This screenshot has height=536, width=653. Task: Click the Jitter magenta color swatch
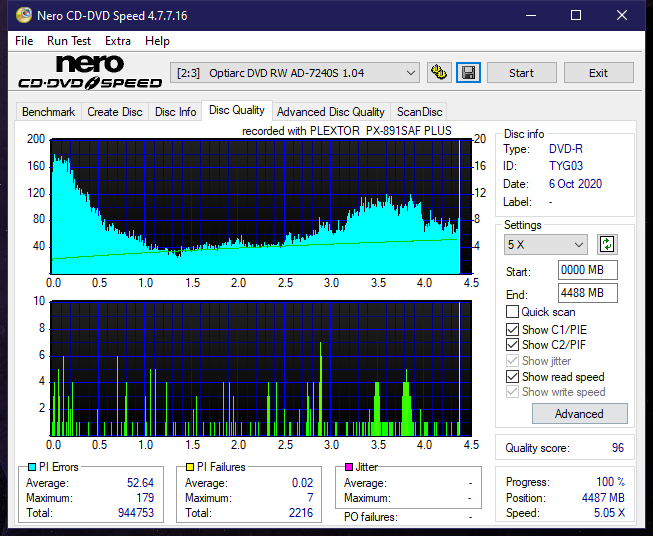[x=349, y=467]
